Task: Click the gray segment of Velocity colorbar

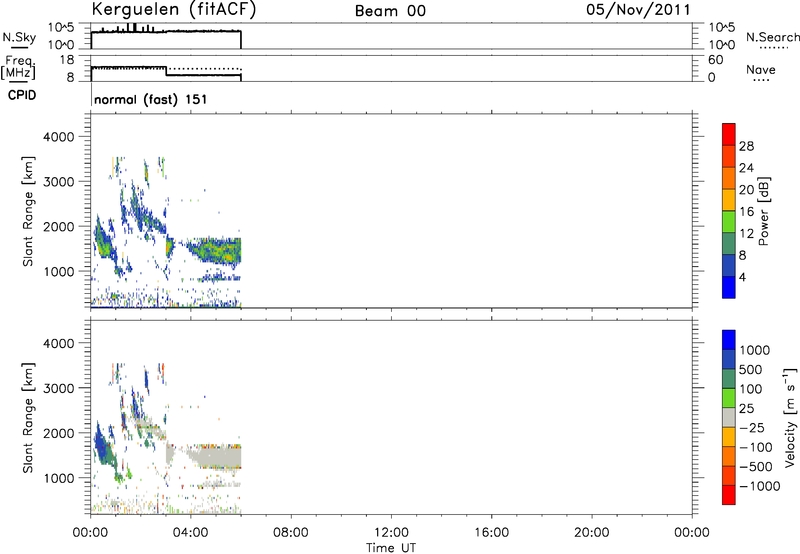Action: coord(729,417)
